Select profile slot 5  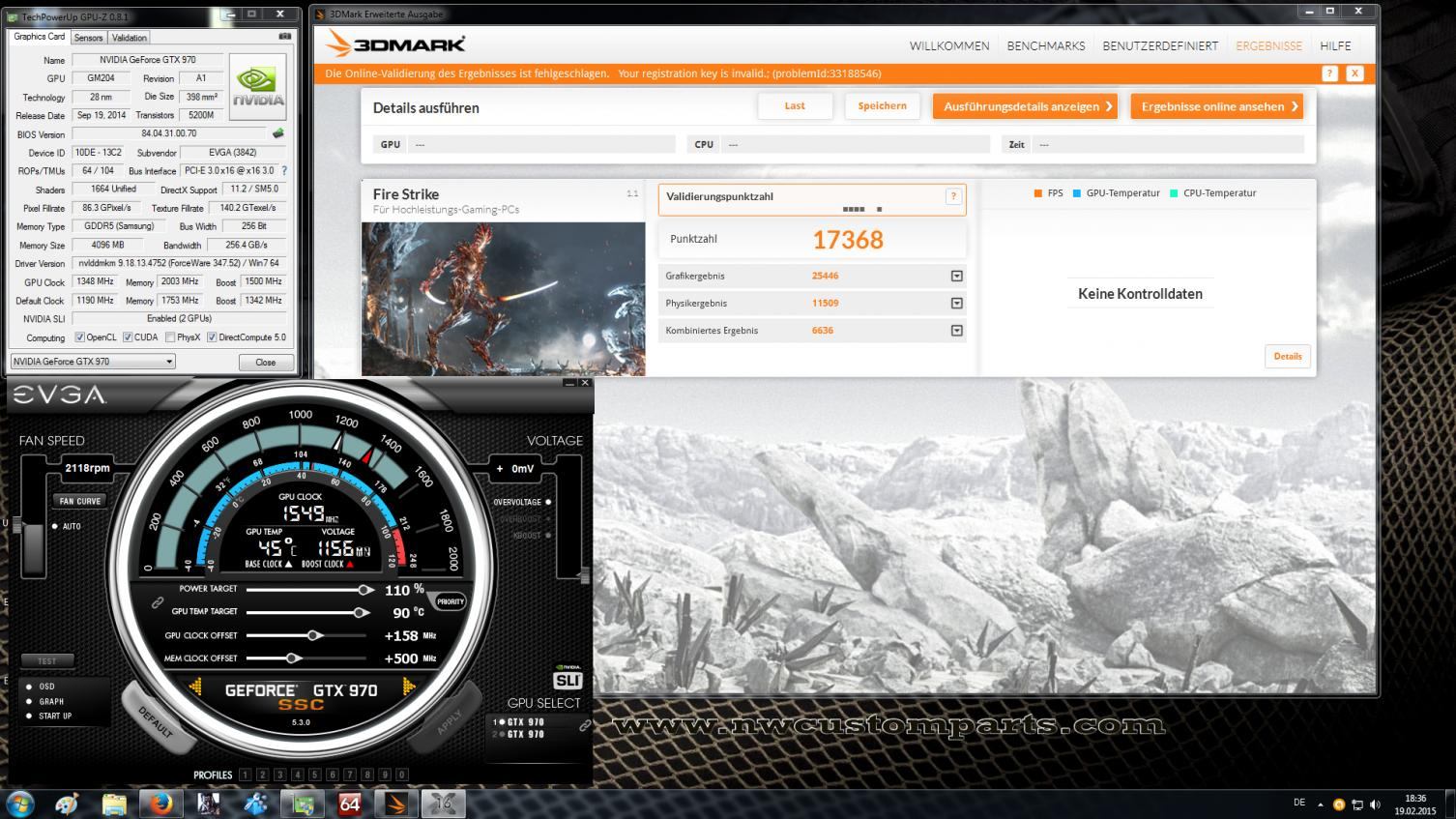(314, 775)
